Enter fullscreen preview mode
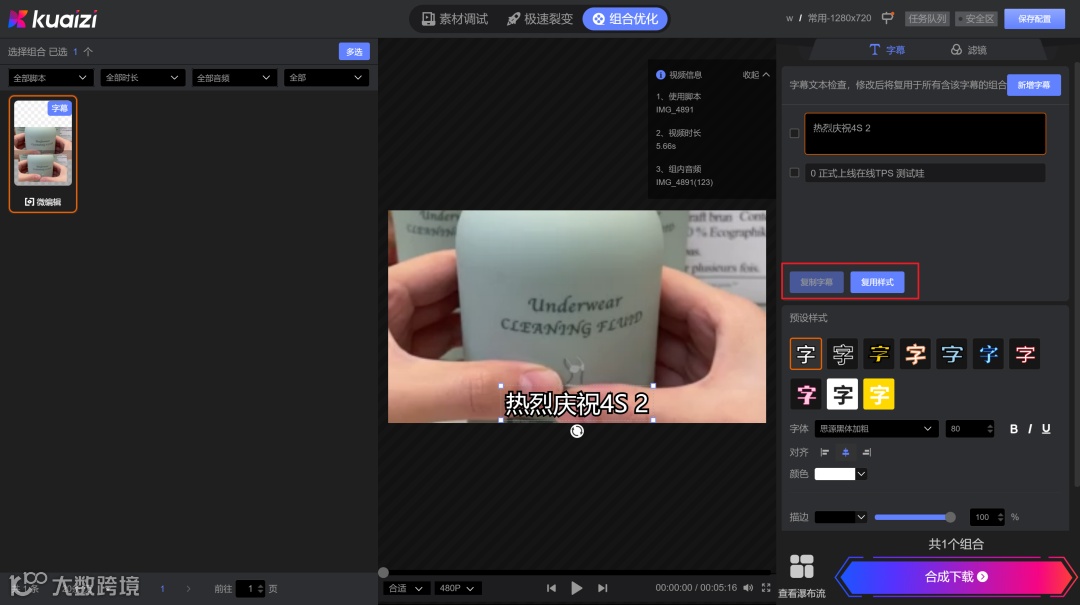 pos(766,588)
